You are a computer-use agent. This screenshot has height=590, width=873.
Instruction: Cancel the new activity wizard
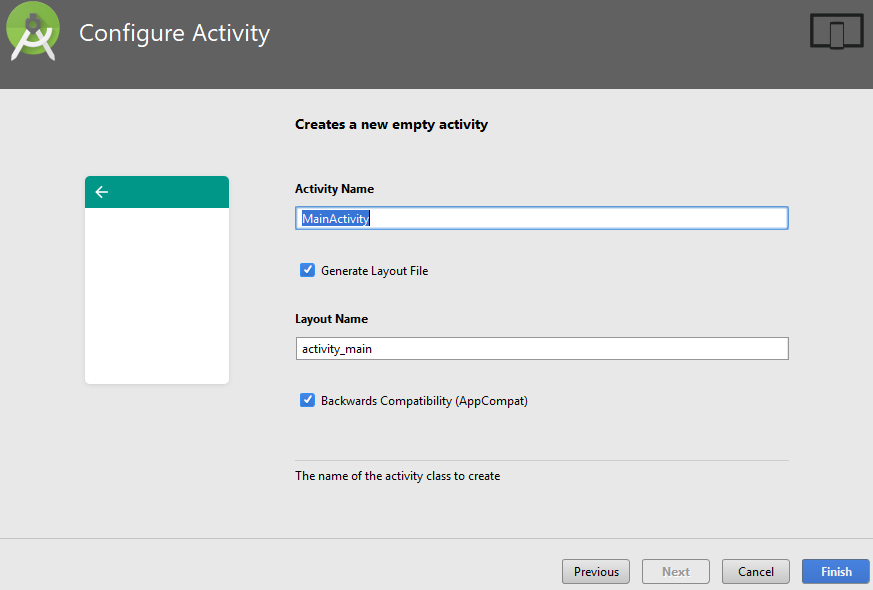click(756, 572)
